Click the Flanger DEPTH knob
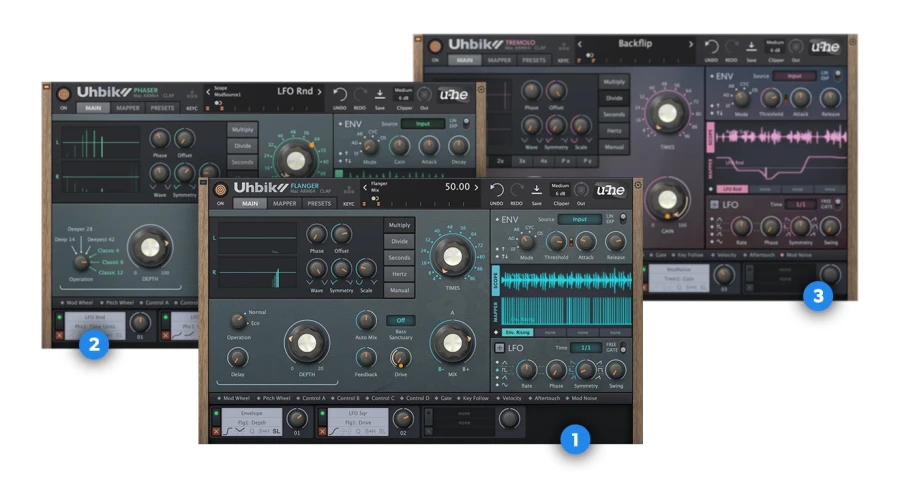This screenshot has height=479, width=900. point(307,343)
